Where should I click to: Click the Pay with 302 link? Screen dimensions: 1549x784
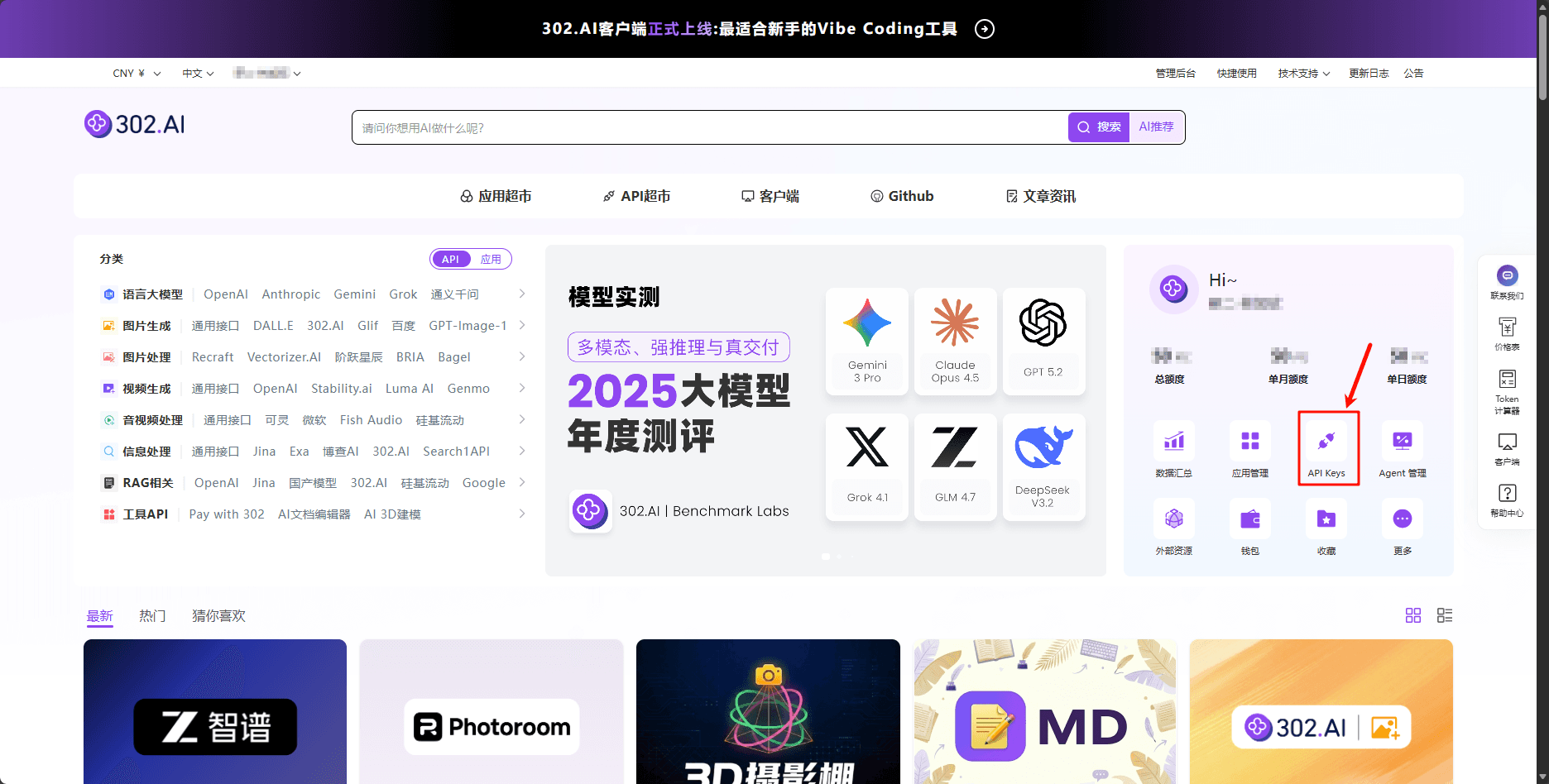click(x=227, y=514)
